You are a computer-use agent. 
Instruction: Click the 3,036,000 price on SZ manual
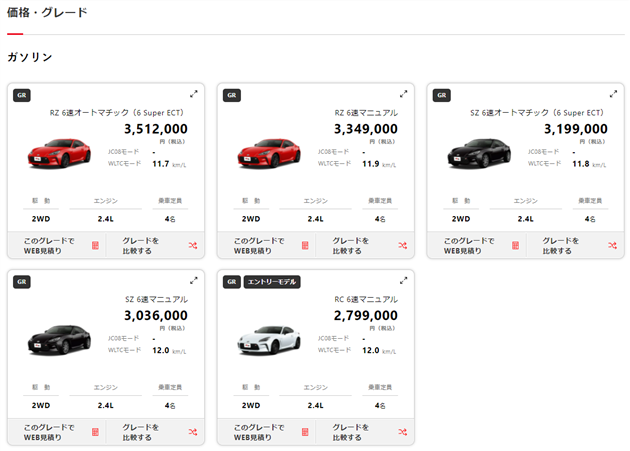click(x=155, y=315)
